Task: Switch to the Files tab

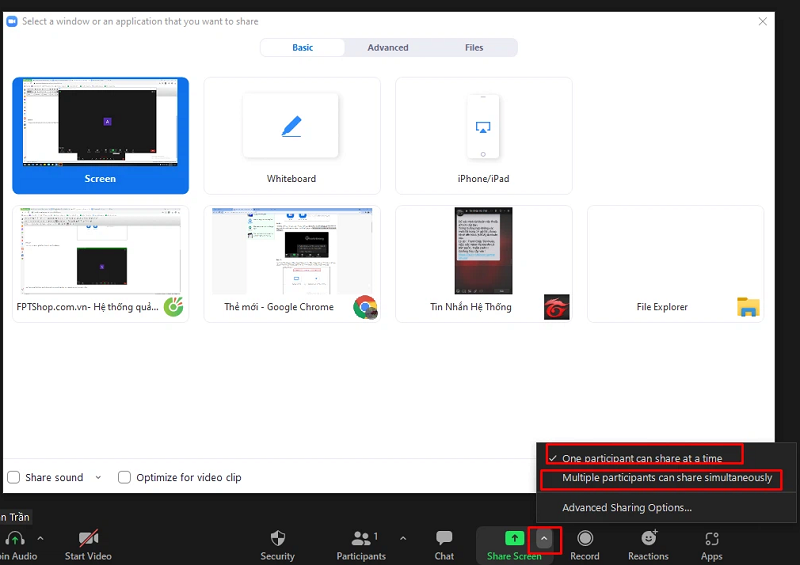Action: [474, 47]
